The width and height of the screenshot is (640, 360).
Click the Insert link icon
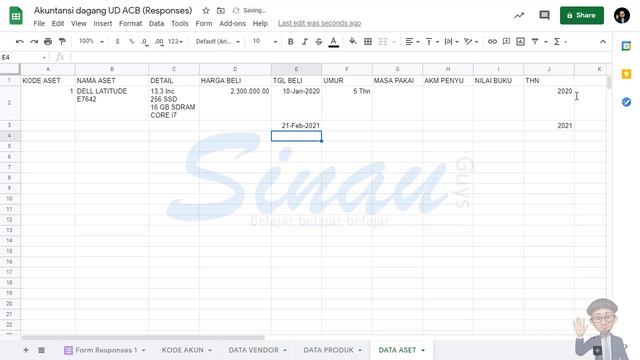(492, 42)
